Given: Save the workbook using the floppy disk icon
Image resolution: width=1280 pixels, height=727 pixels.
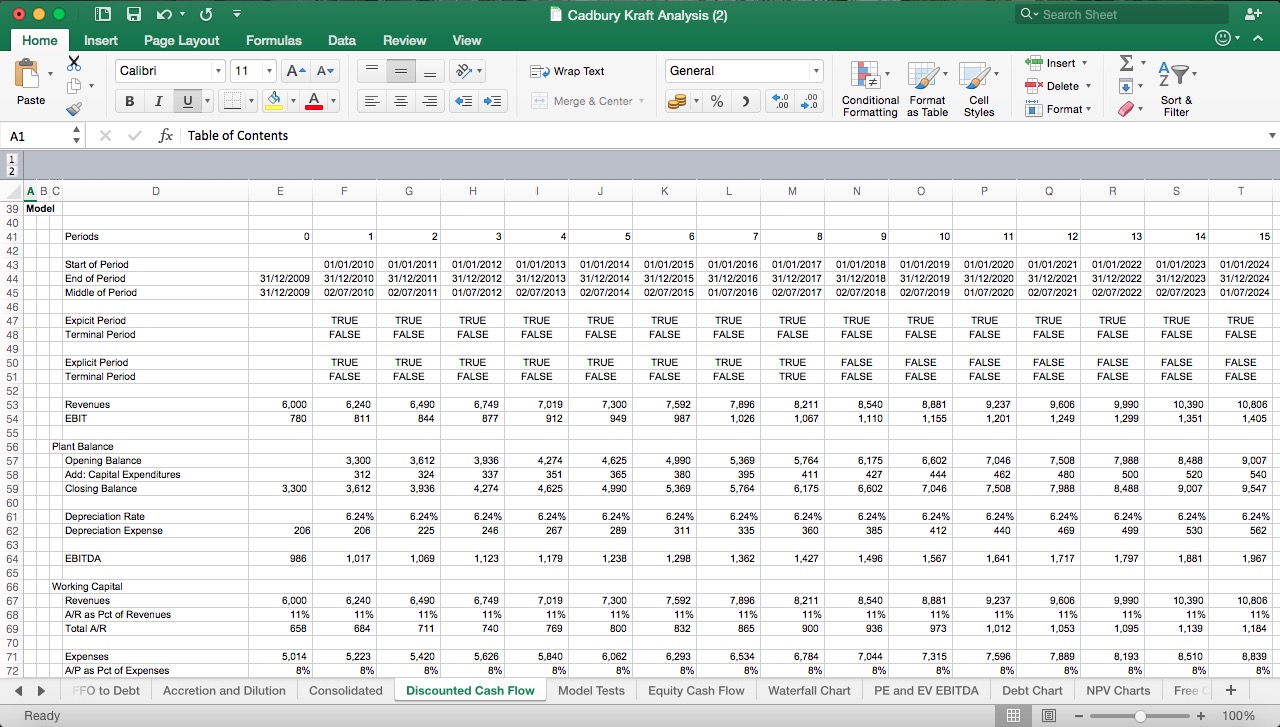Looking at the screenshot, I should [x=134, y=14].
